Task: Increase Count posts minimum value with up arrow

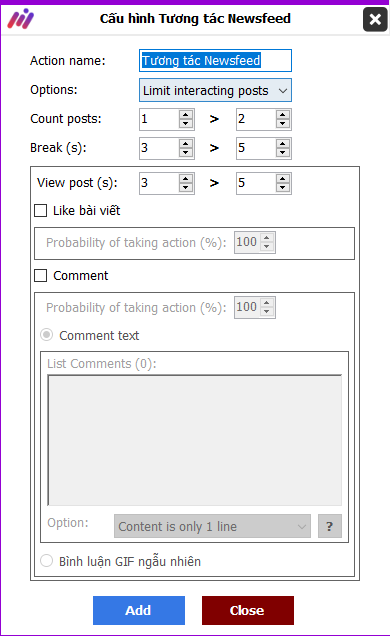Action: tap(186, 115)
